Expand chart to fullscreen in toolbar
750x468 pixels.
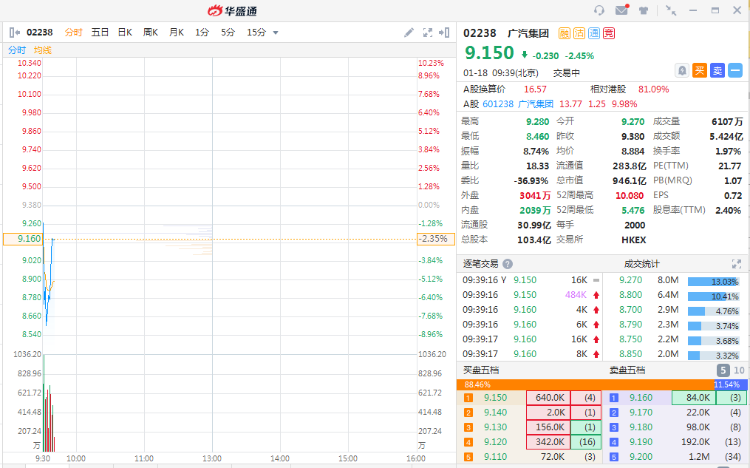(x=427, y=32)
